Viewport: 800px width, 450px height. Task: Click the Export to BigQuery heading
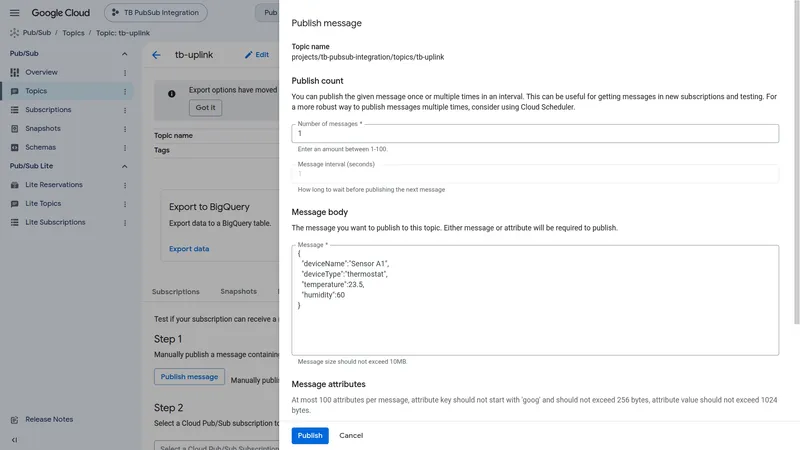point(209,207)
